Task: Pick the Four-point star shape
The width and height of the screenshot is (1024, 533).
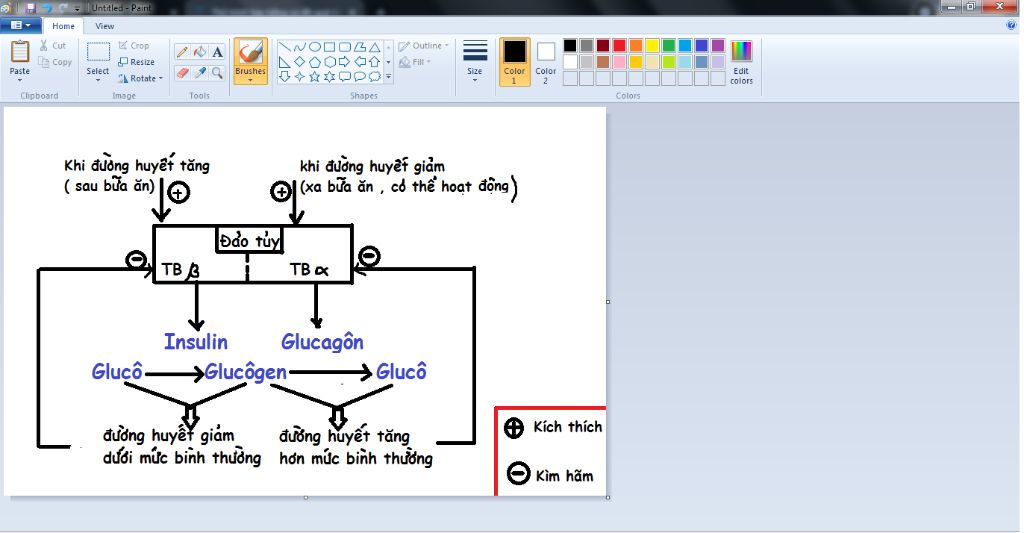Action: (300, 76)
